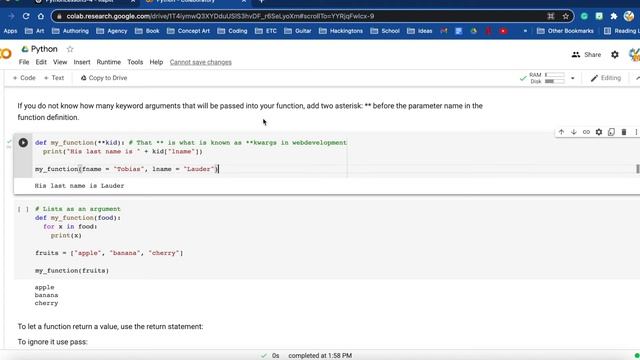This screenshot has width=640, height=360.
Task: Open the Hackingtons bookmarks folder
Action: (x=341, y=31)
